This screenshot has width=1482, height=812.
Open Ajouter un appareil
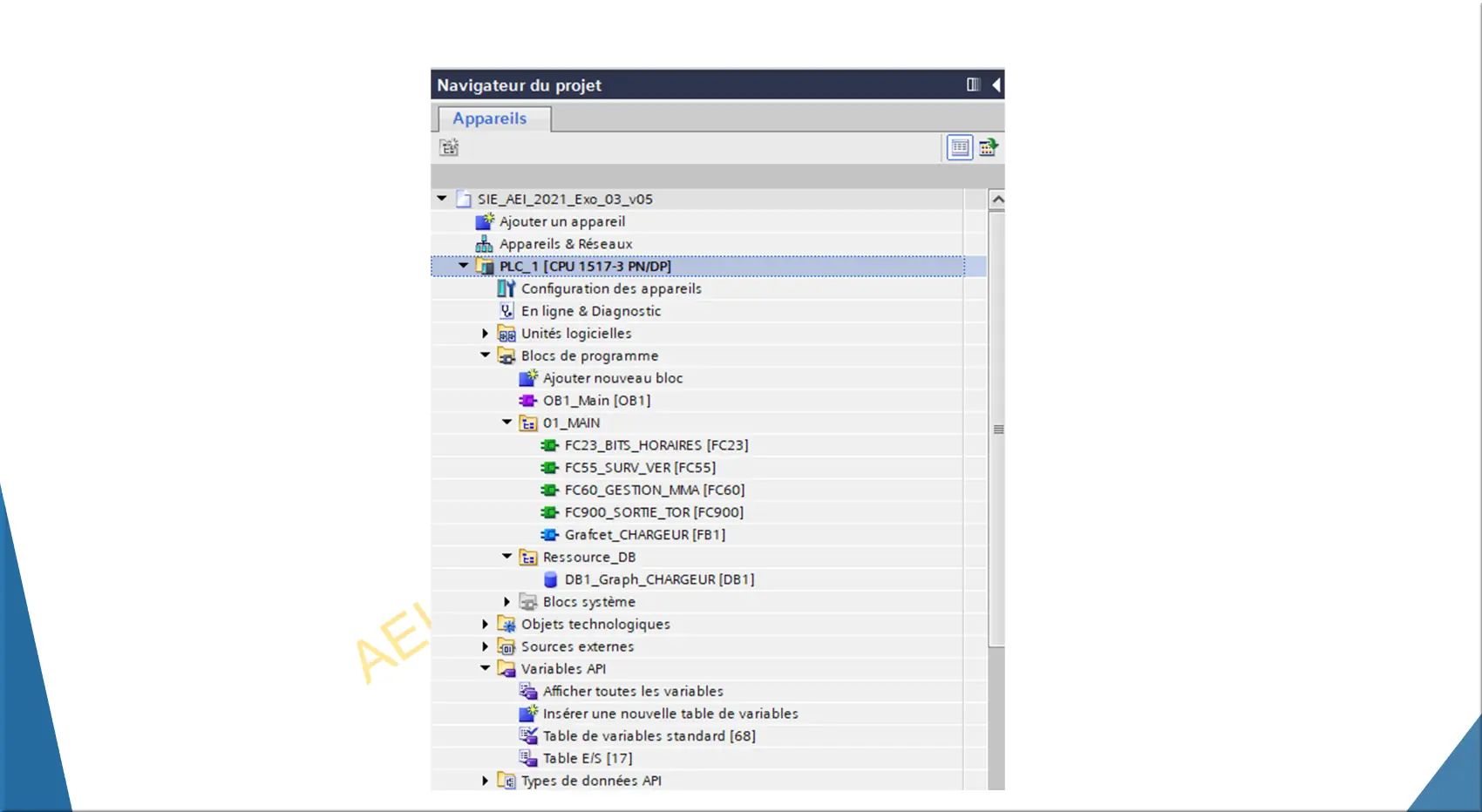(562, 221)
